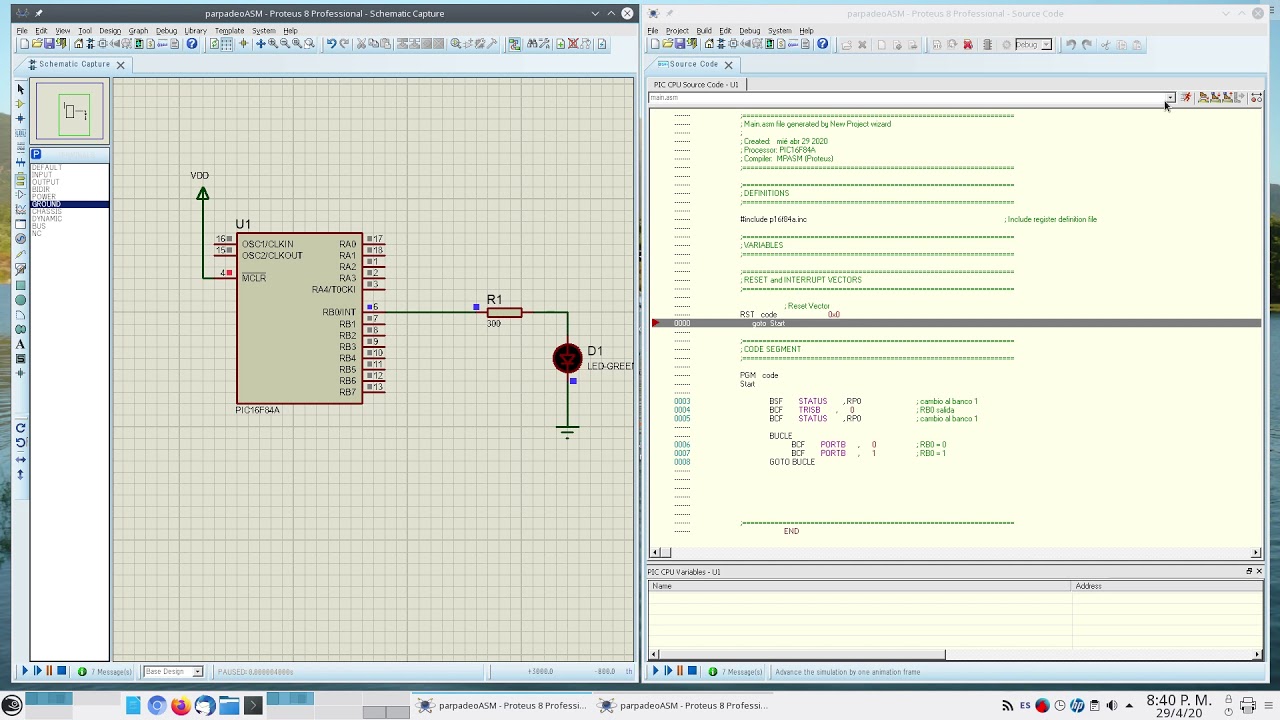Image resolution: width=1280 pixels, height=720 pixels.
Task: Open Graph menu in Schematic Capture window
Action: tap(138, 31)
